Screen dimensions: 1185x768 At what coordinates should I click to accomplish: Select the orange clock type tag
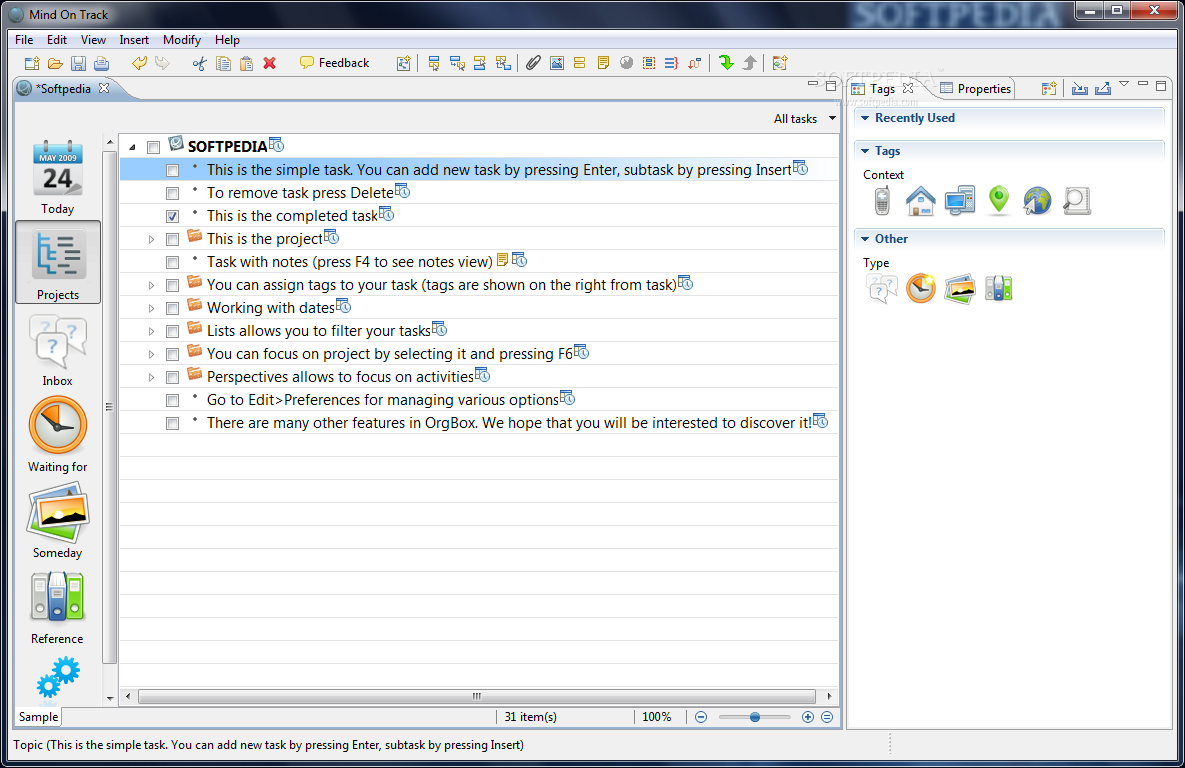coord(920,289)
